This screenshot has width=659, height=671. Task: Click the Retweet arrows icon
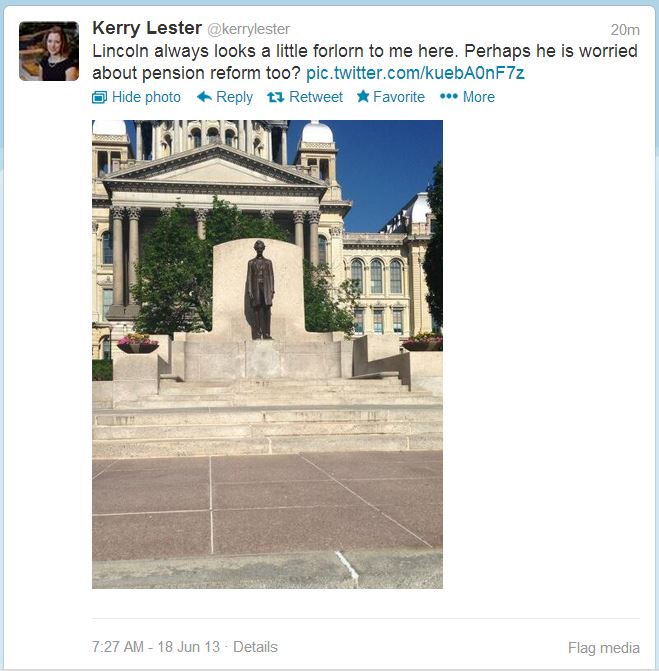pos(276,98)
